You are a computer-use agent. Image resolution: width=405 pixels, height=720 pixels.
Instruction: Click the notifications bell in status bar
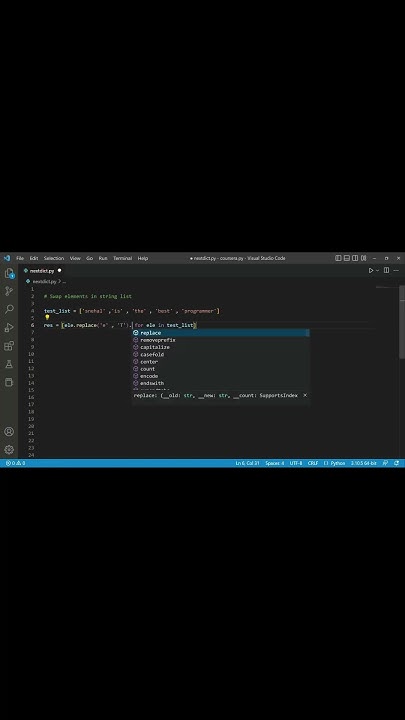coord(396,463)
